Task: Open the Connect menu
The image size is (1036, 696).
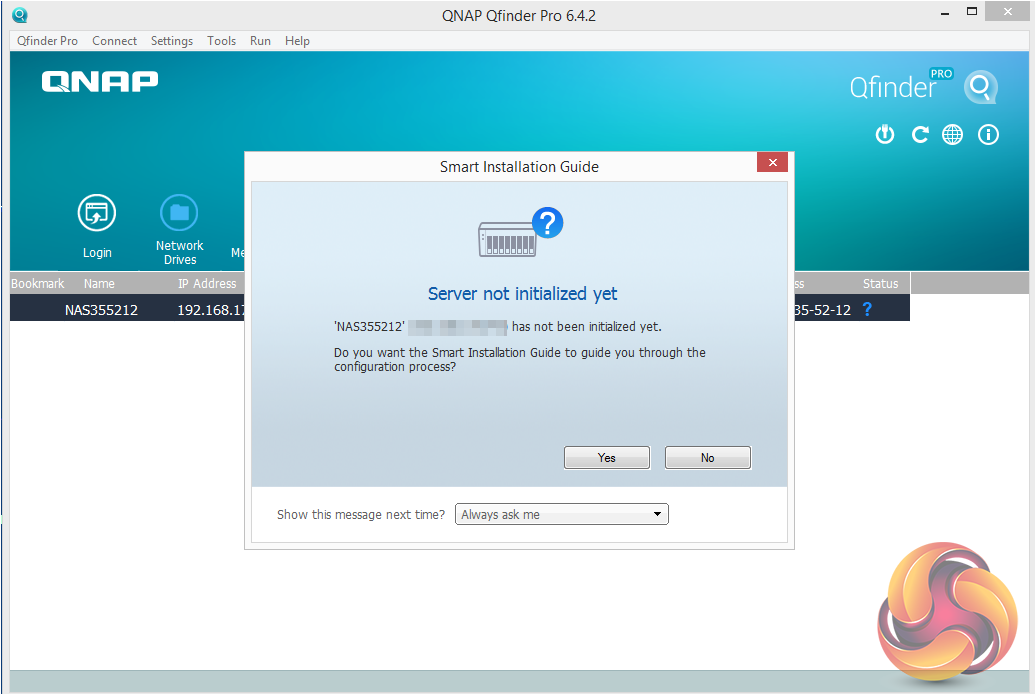Action: (x=114, y=41)
